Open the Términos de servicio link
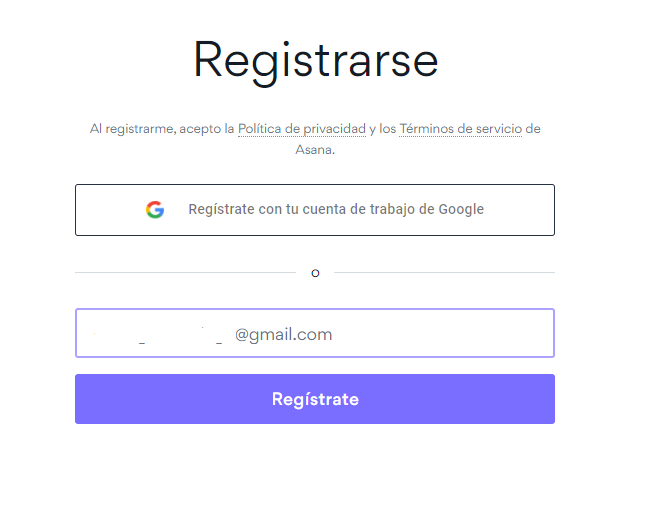 (460, 129)
